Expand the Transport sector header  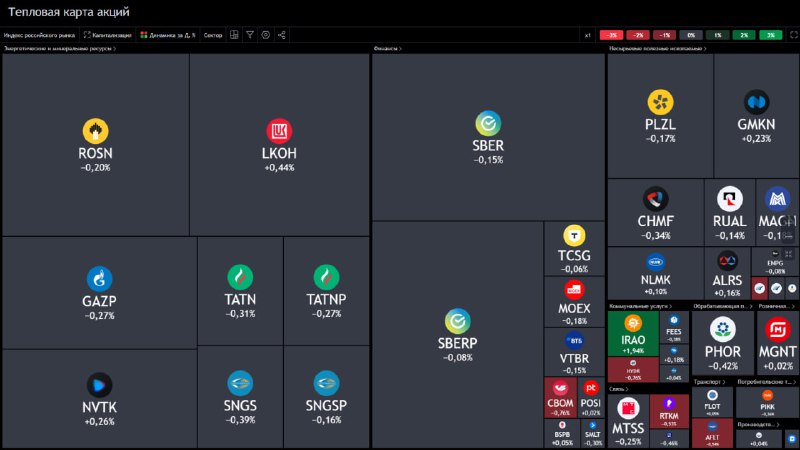click(x=709, y=382)
